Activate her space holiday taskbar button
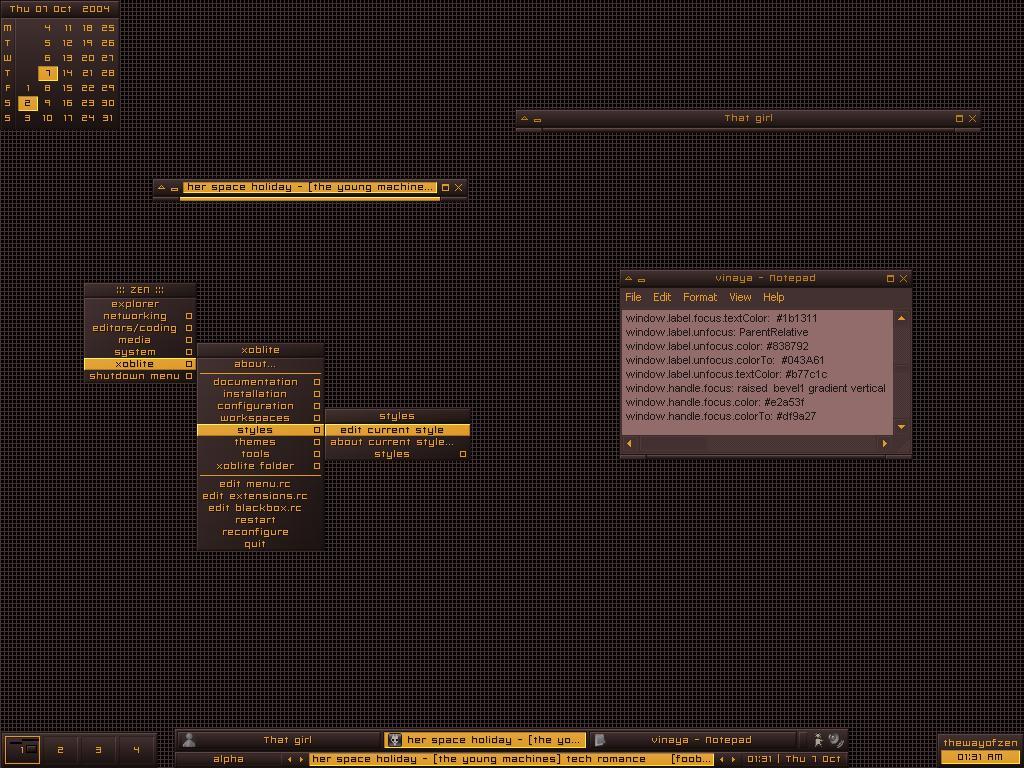The width and height of the screenshot is (1024, 768). (485, 740)
